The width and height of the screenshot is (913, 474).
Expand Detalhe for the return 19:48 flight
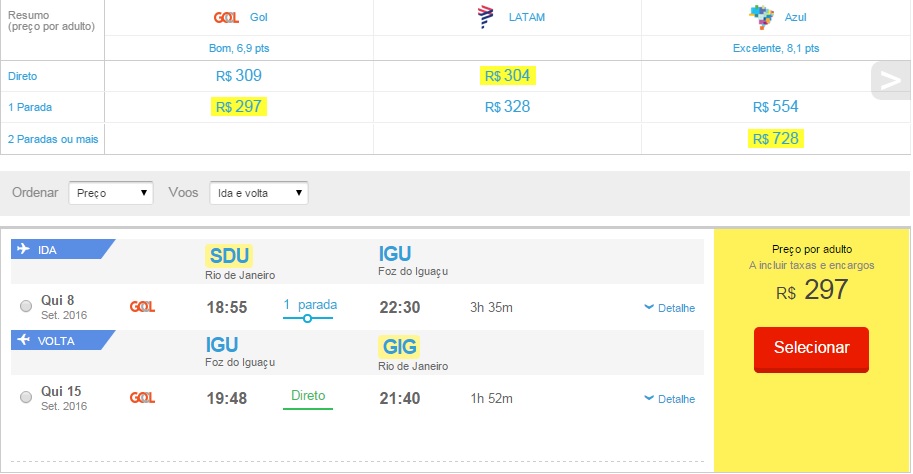(670, 399)
